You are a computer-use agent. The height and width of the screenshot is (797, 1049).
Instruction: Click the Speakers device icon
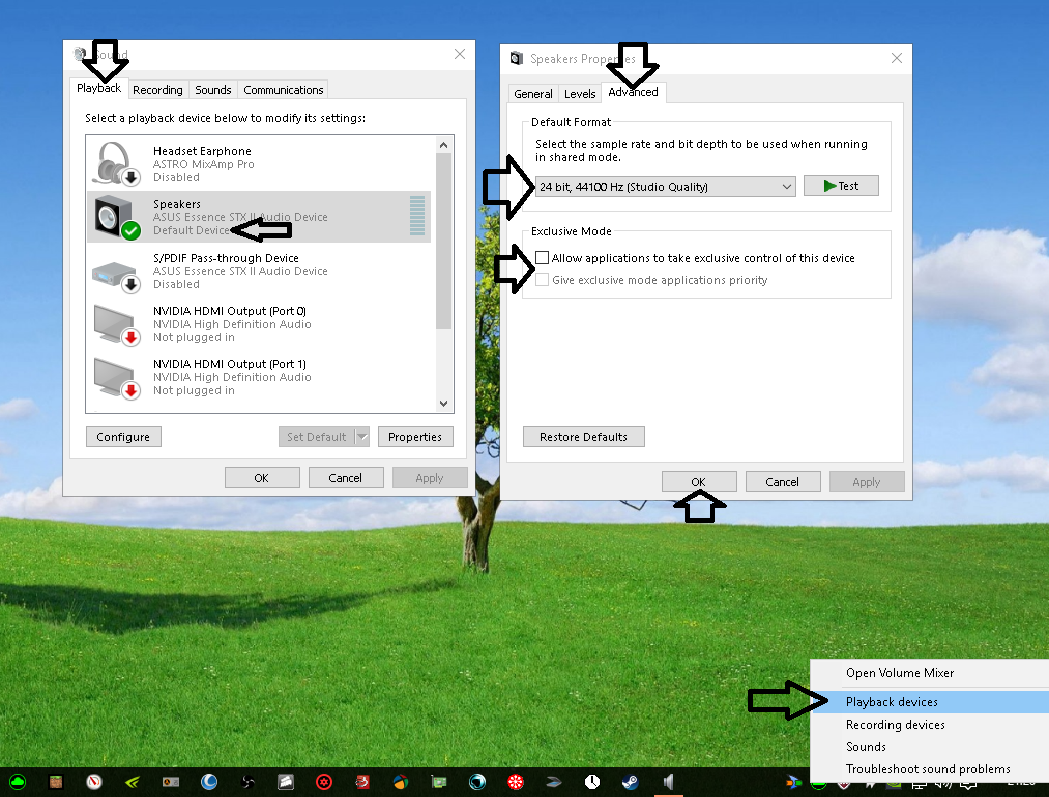coord(115,217)
